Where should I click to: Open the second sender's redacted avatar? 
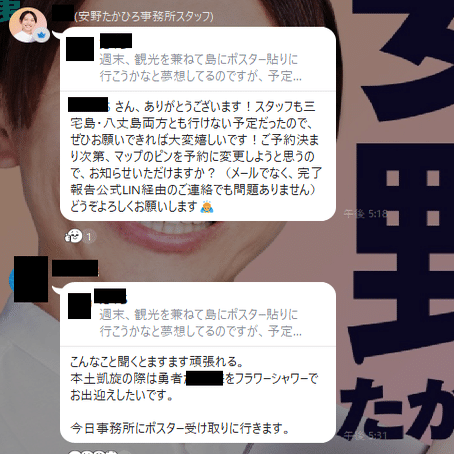(31, 279)
